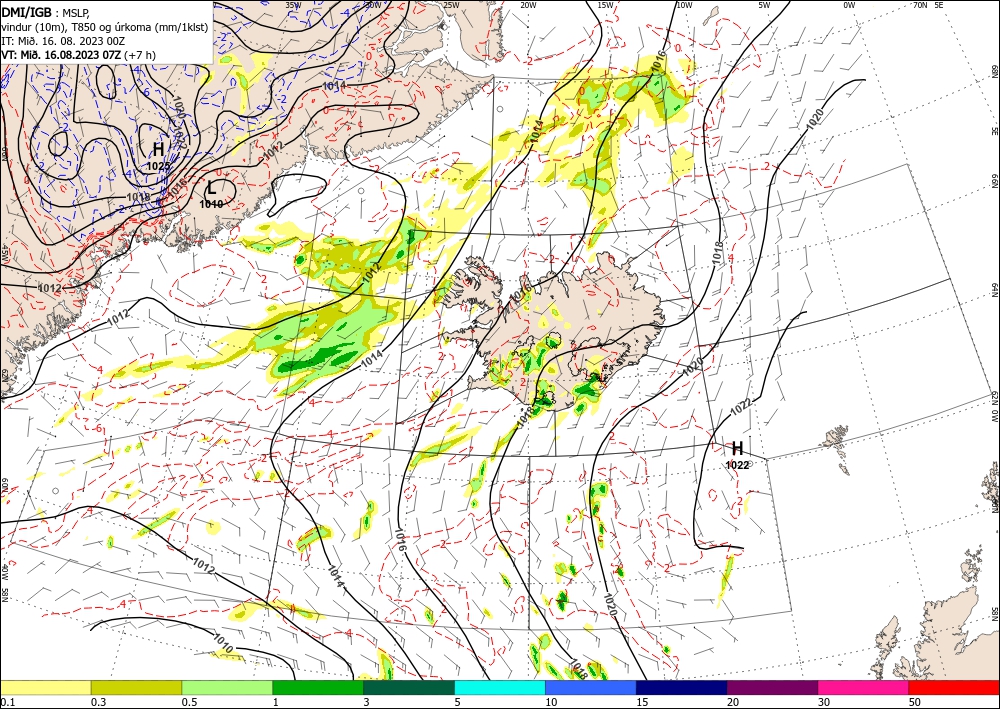Click the '5W' longitude label at top
The width and height of the screenshot is (1000, 709).
tap(764, 4)
